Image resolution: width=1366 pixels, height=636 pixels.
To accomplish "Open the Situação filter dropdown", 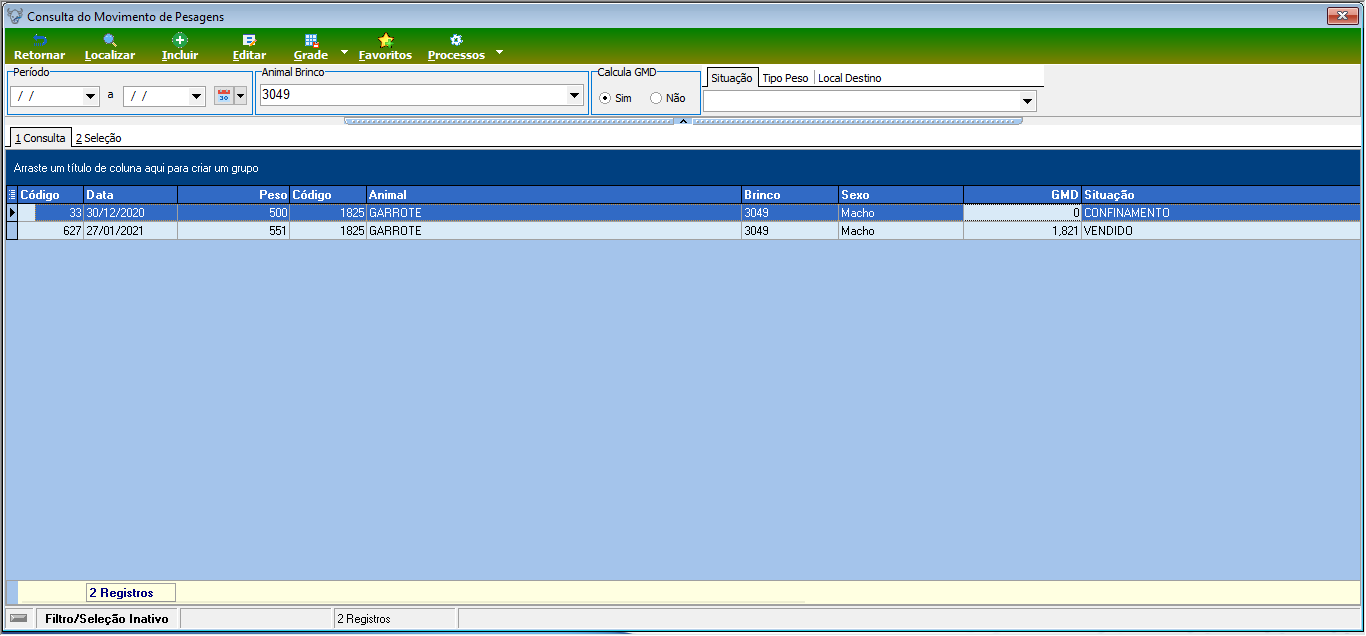I will [1027, 101].
